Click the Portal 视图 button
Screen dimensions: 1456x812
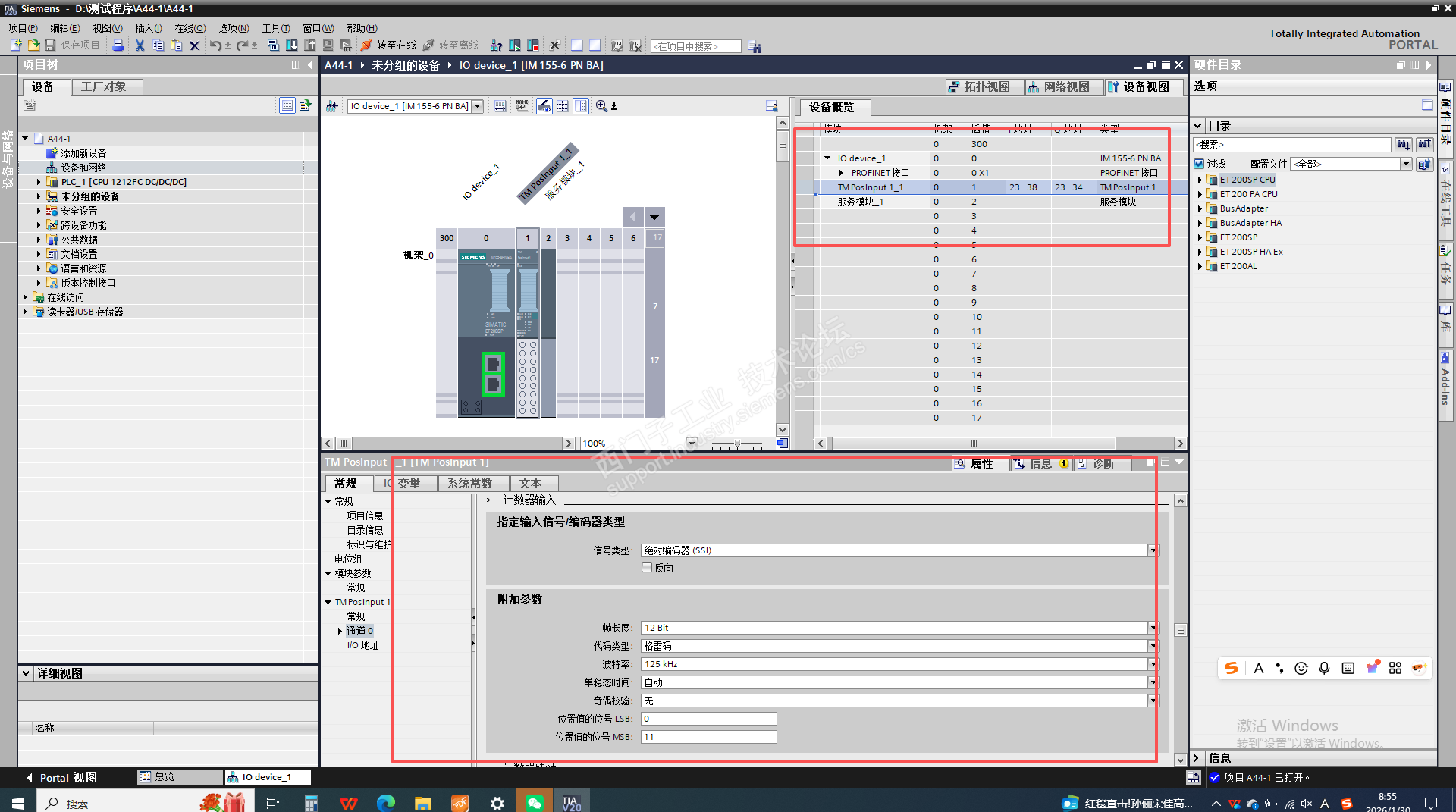coord(61,777)
